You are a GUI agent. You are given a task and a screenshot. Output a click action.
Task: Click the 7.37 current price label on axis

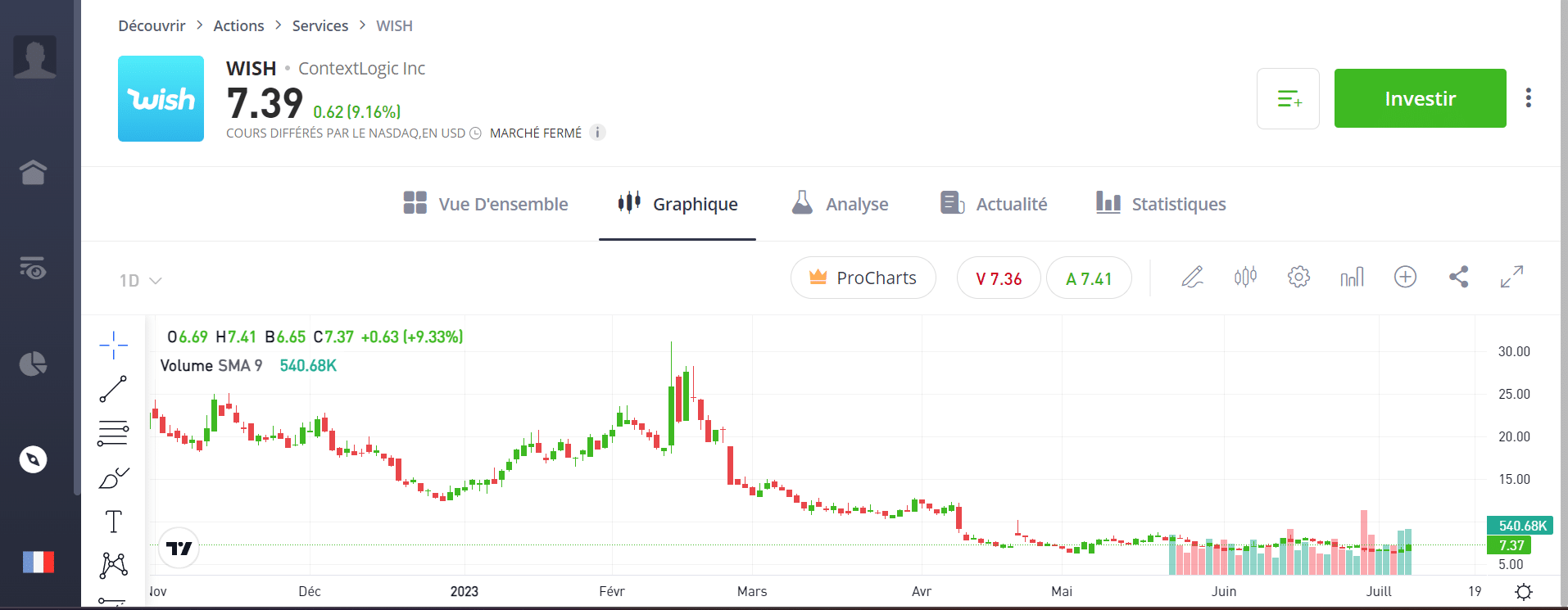1509,545
